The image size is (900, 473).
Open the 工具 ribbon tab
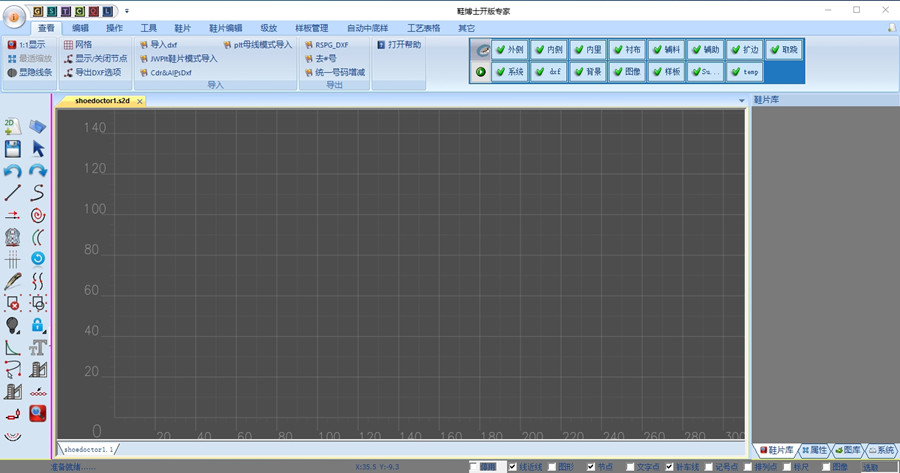click(x=149, y=28)
